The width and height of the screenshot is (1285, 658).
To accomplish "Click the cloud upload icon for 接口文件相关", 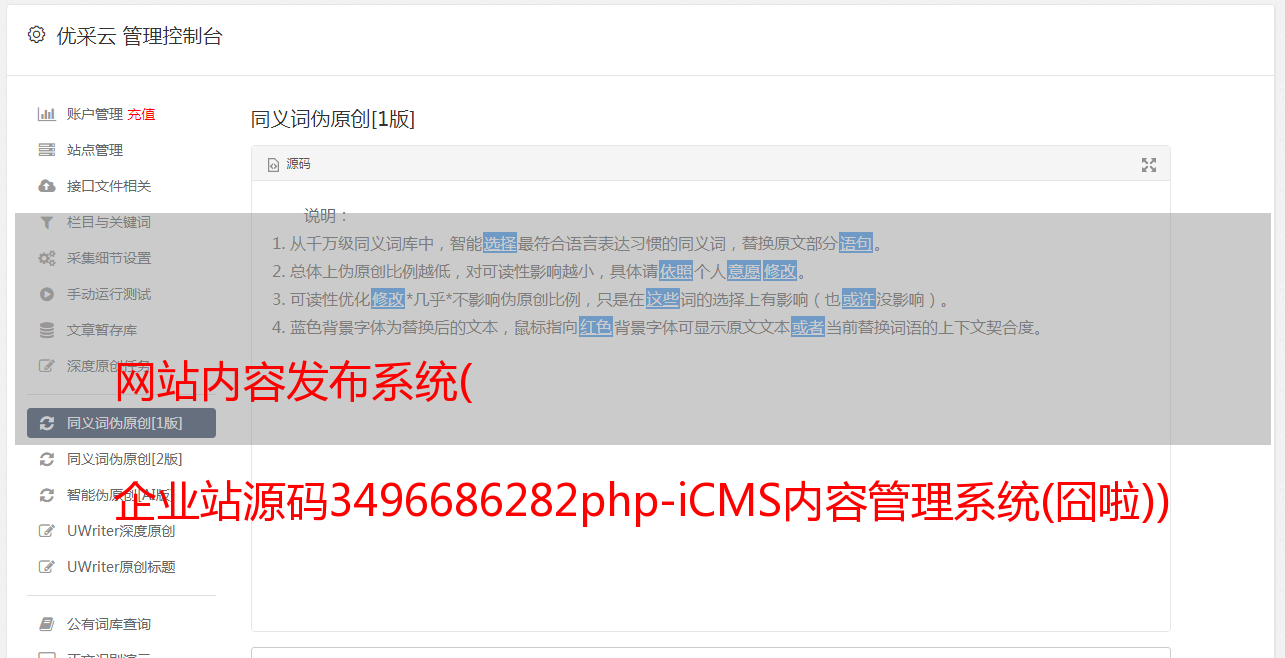I will pyautogui.click(x=46, y=186).
